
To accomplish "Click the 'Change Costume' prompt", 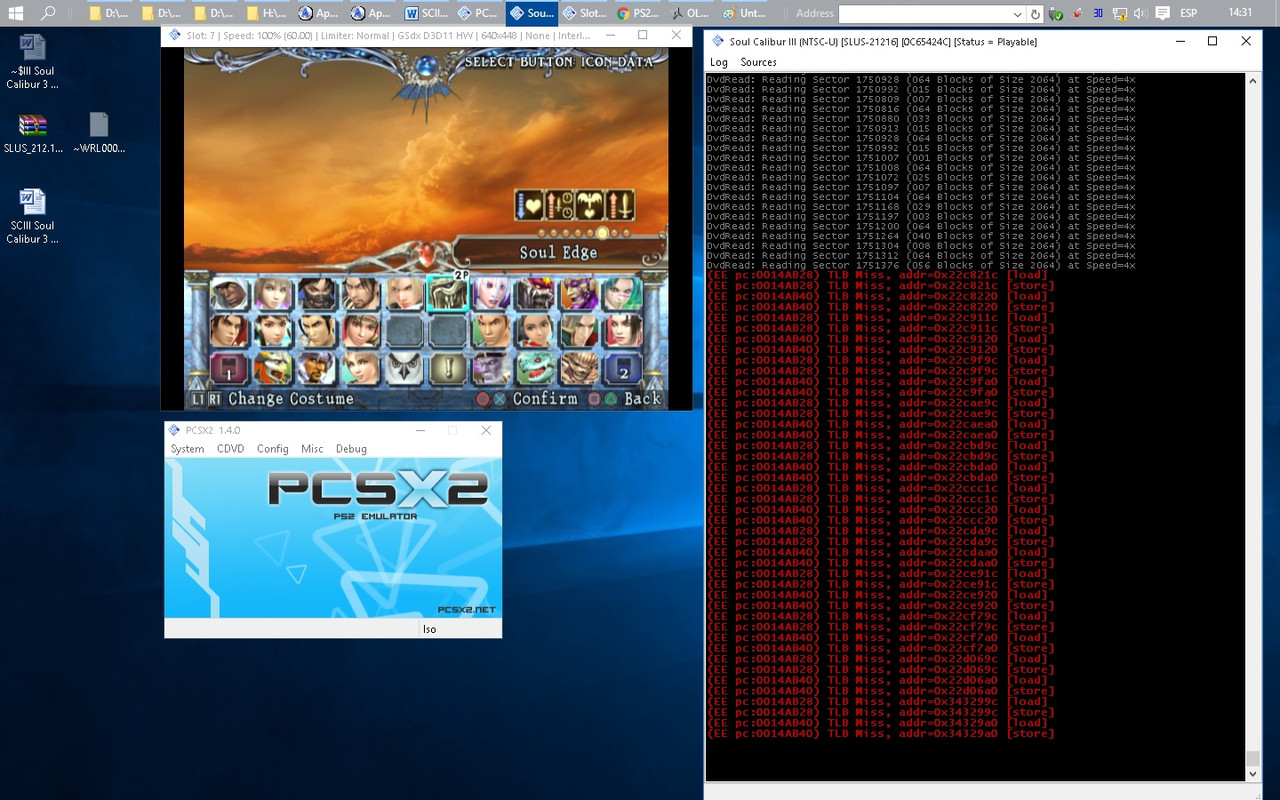I will point(290,399).
